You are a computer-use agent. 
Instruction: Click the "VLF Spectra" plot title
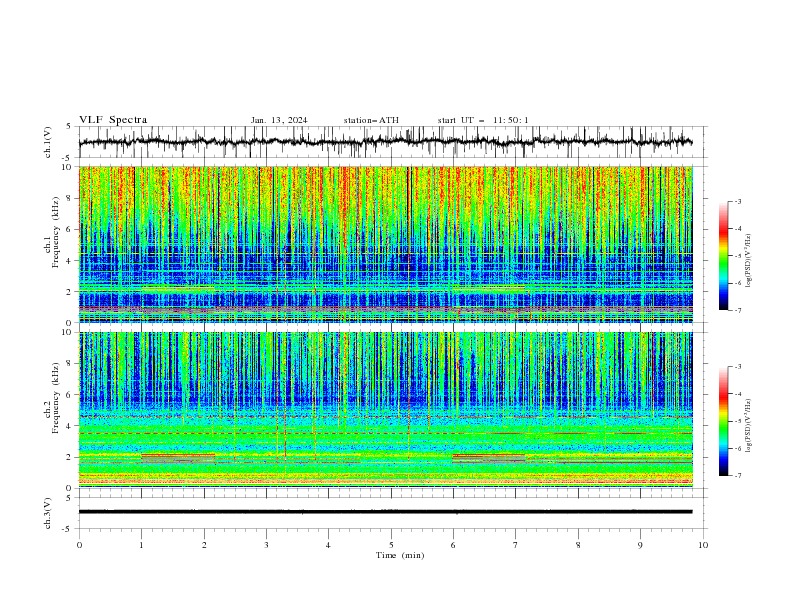pos(113,120)
